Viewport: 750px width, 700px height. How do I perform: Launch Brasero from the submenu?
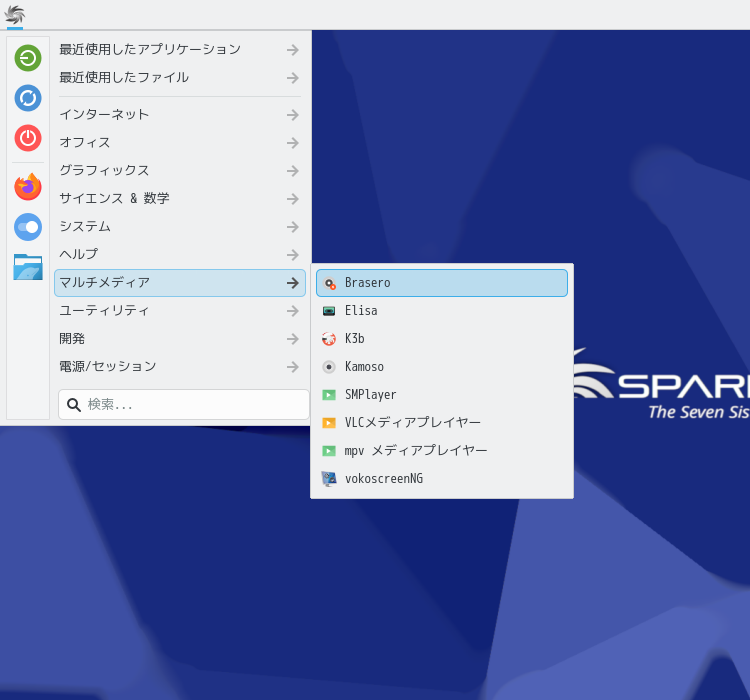[x=441, y=283]
